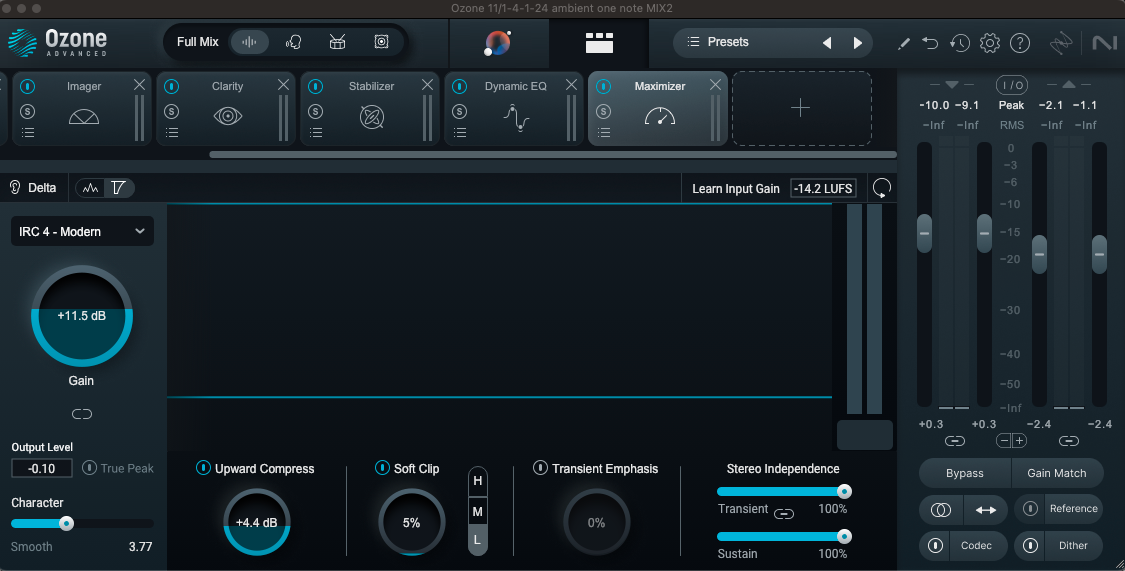Toggle Upward Compress power button
Image resolution: width=1125 pixels, height=571 pixels.
203,468
